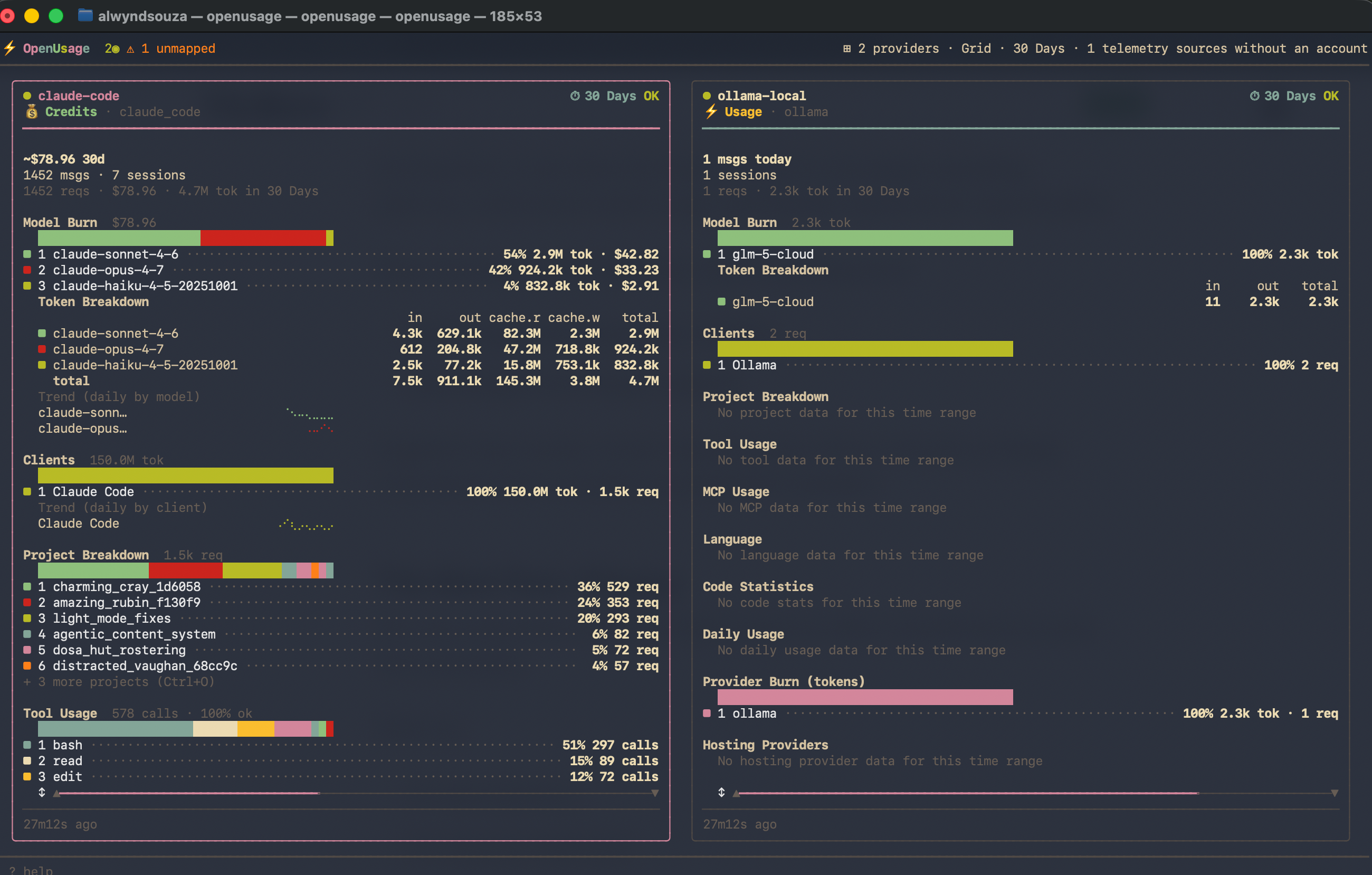This screenshot has height=875, width=1372.
Task: Click the red marker beside amazing_rubin_f130f9
Action: click(x=27, y=602)
